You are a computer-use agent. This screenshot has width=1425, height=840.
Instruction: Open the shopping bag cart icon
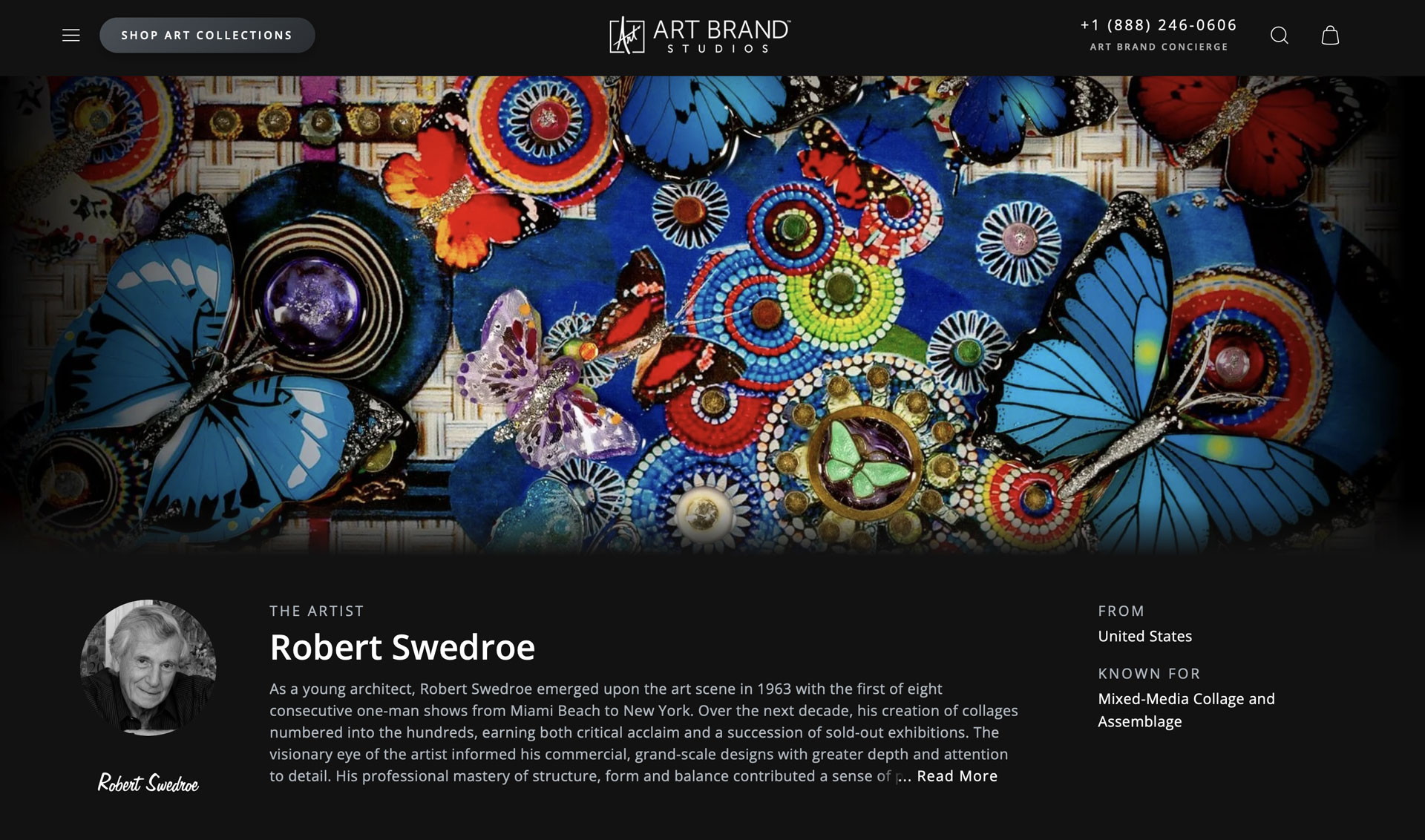(x=1330, y=36)
